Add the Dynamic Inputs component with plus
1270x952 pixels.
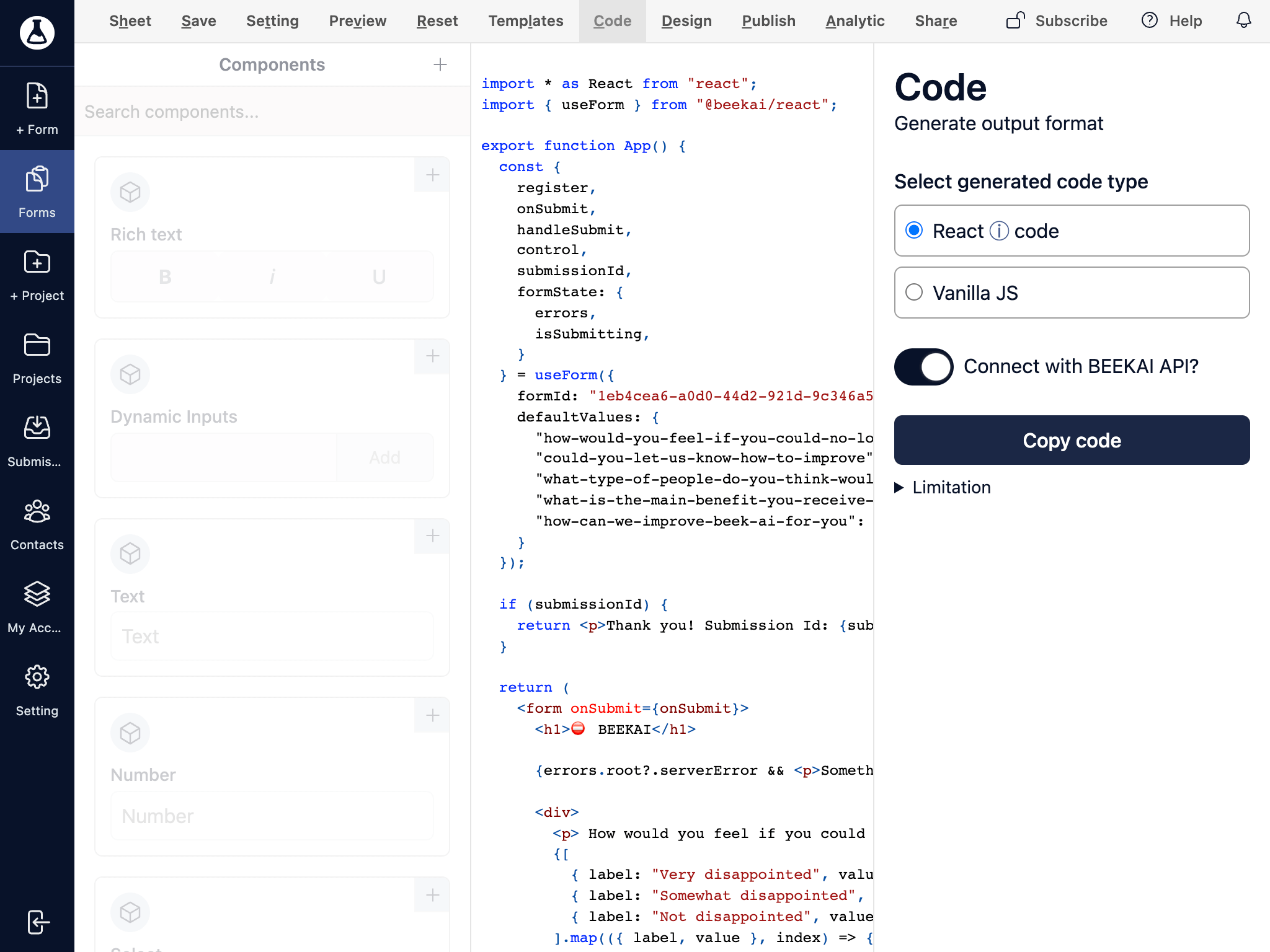[x=432, y=356]
